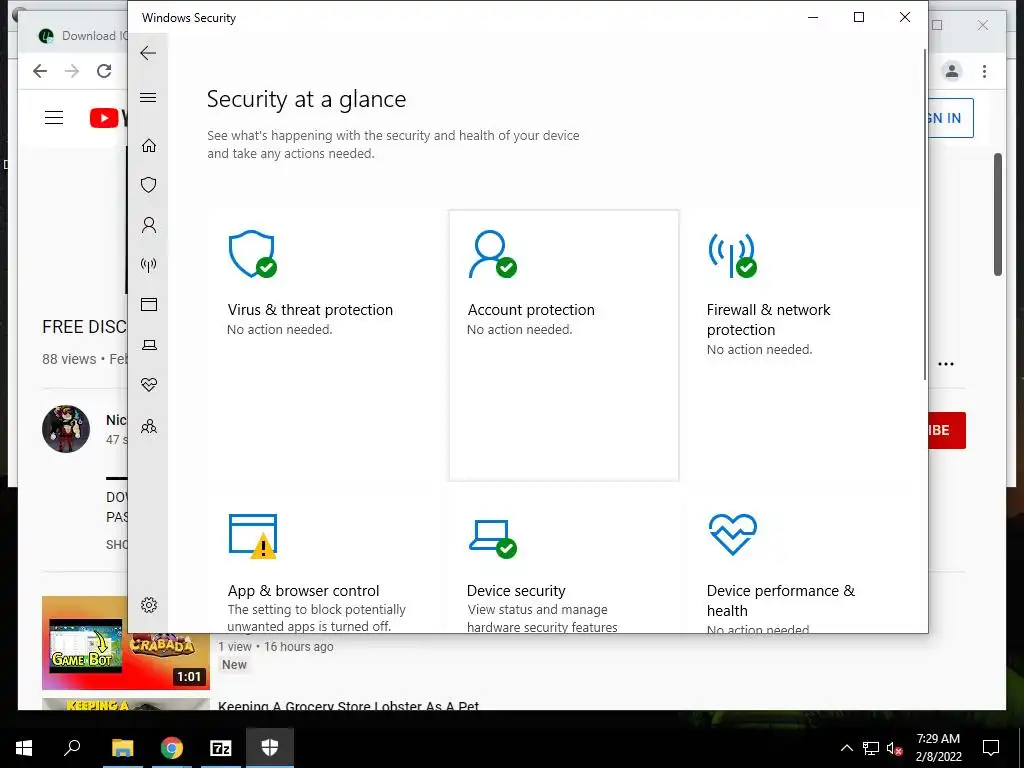This screenshot has width=1024, height=768.
Task: Reload the Chrome page
Action: [104, 71]
